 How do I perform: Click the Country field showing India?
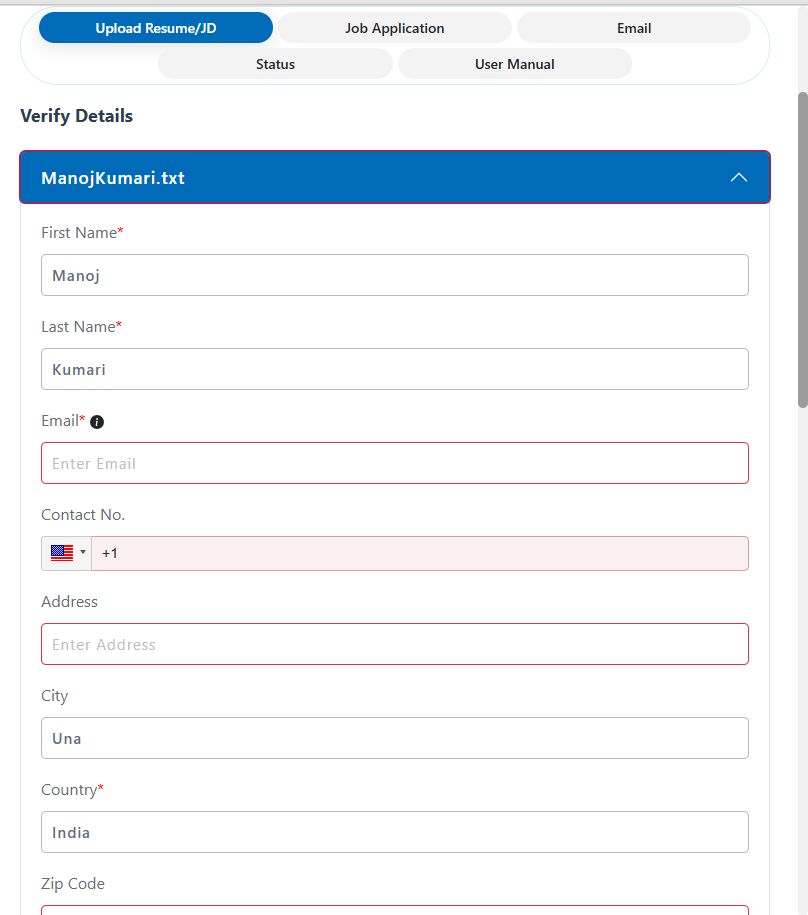395,832
